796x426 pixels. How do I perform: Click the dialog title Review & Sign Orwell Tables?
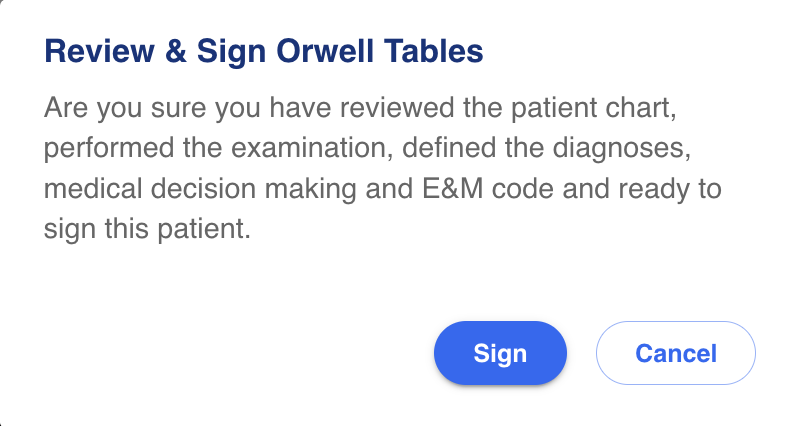264,51
